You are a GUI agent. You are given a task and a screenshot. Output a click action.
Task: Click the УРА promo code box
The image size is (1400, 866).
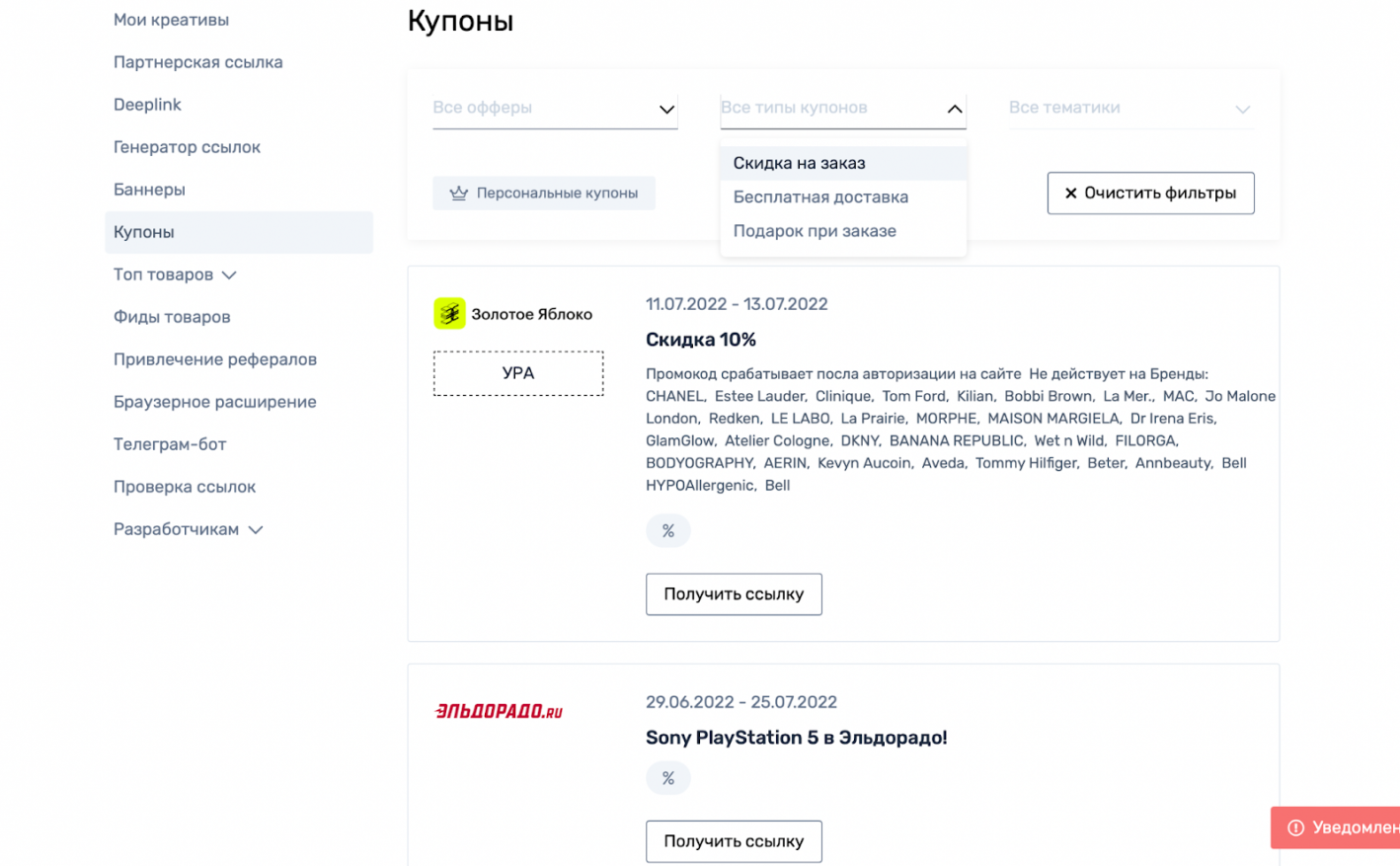[x=518, y=373]
